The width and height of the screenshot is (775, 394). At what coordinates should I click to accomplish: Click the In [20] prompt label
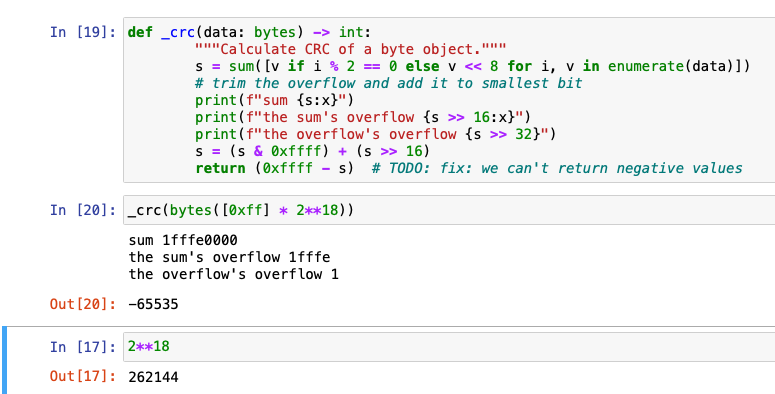pos(83,210)
